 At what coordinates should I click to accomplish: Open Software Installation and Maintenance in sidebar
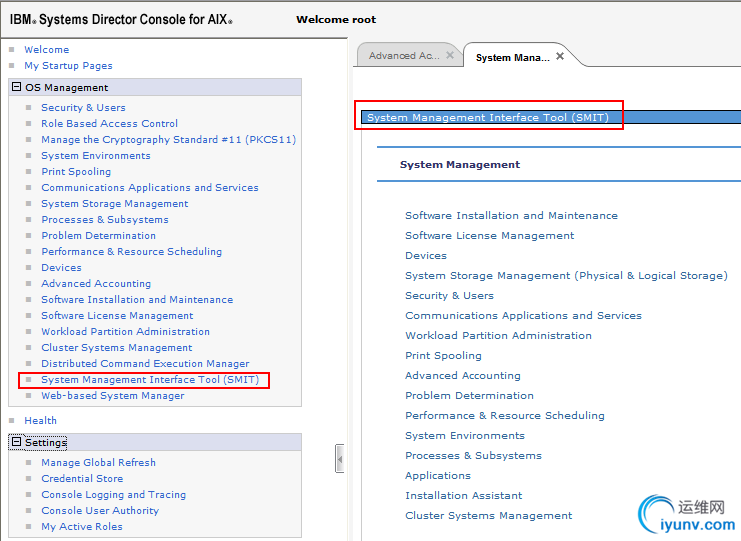tap(137, 300)
